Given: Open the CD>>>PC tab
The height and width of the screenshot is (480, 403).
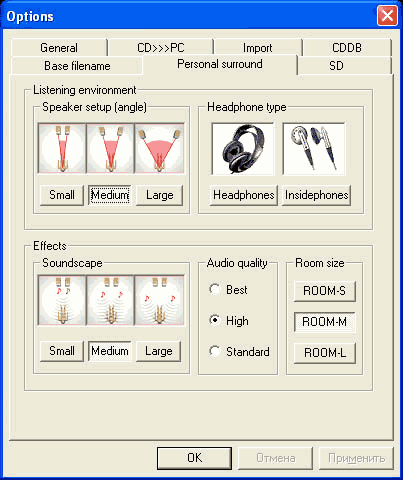Looking at the screenshot, I should (x=161, y=48).
